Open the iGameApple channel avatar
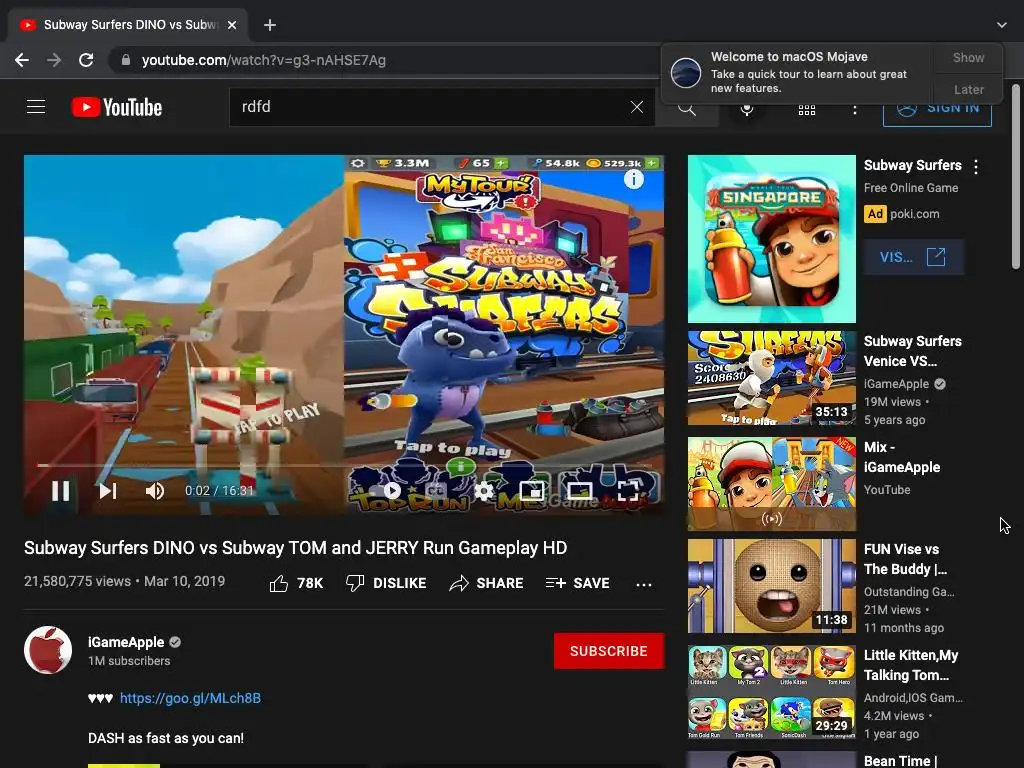The height and width of the screenshot is (768, 1024). pos(48,650)
